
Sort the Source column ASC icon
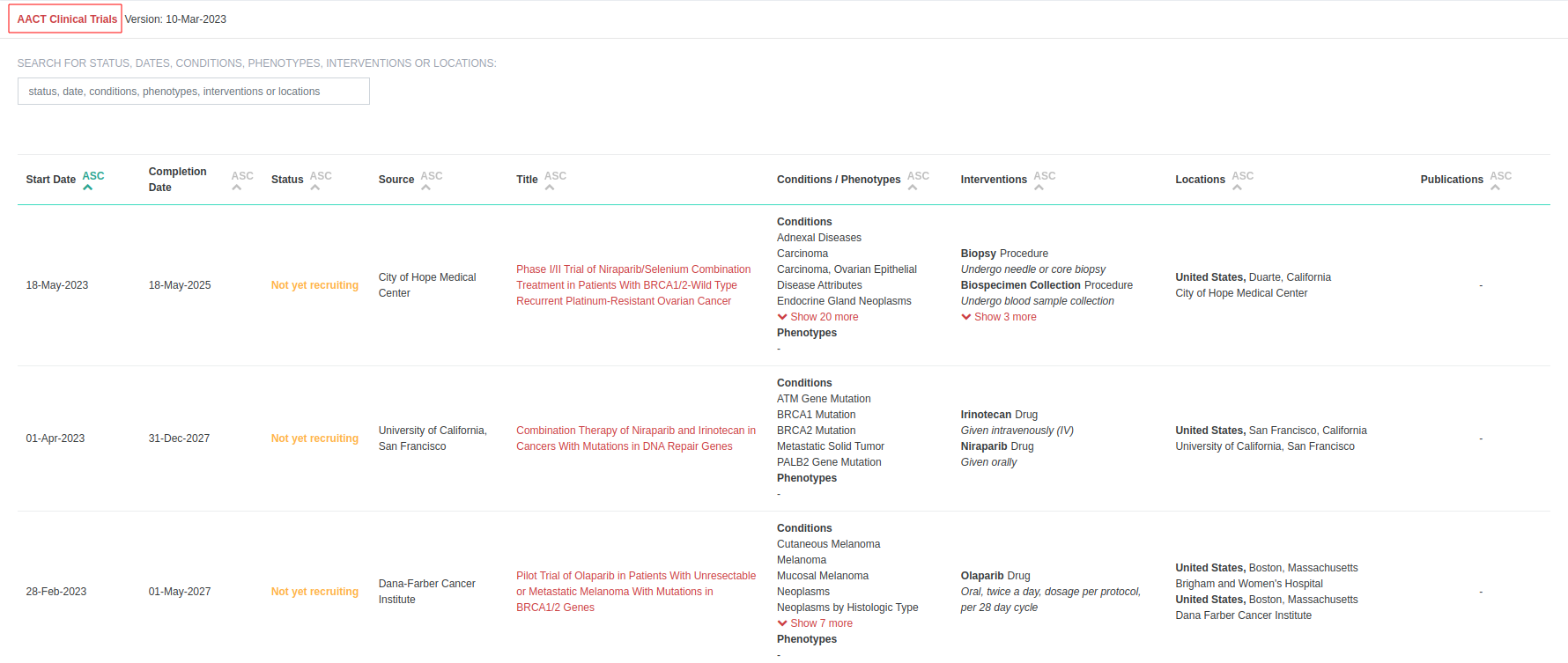click(432, 180)
